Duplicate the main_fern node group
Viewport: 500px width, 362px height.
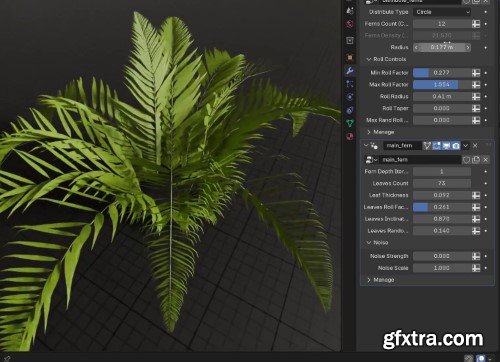click(476, 160)
